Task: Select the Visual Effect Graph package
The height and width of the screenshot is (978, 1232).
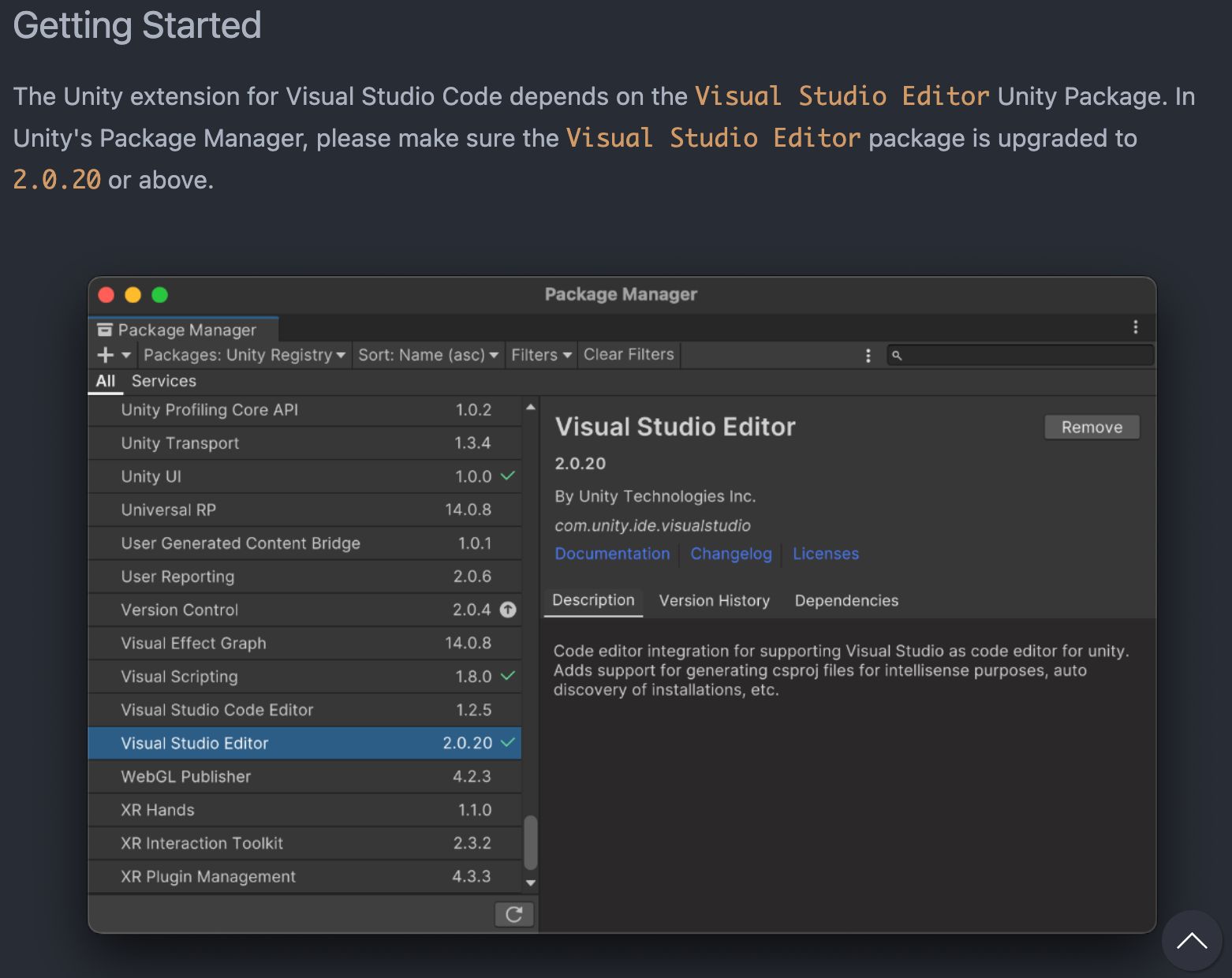Action: pyautogui.click(x=305, y=643)
